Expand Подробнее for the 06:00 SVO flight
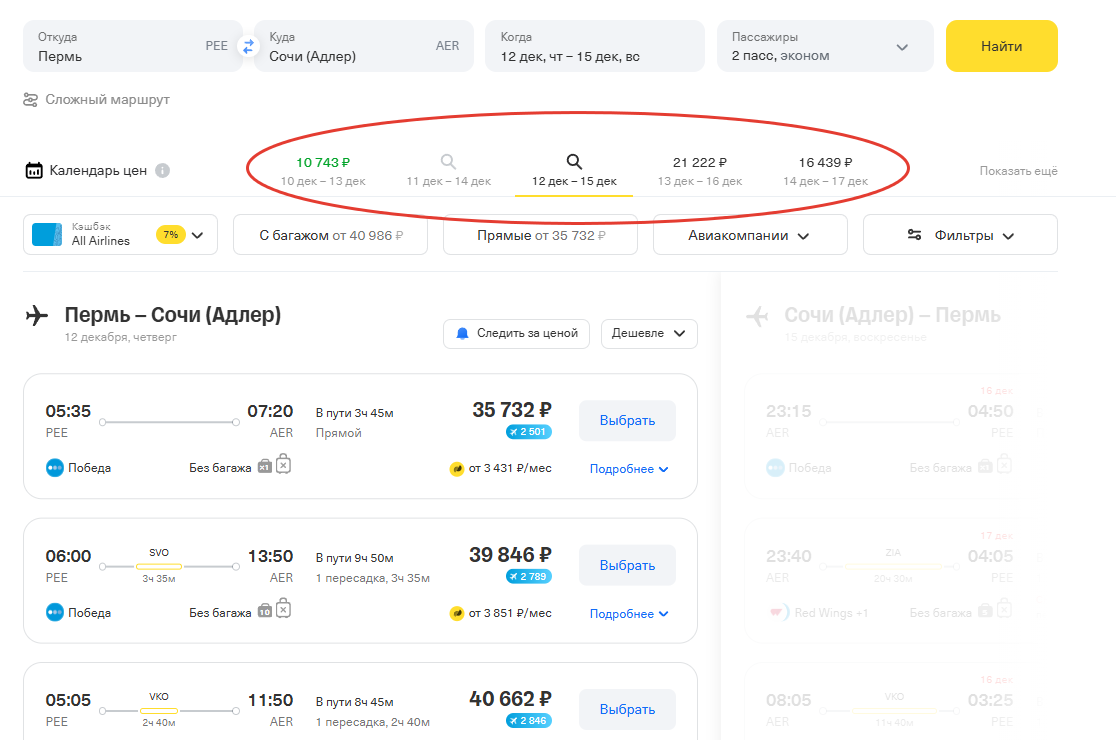Image resolution: width=1116 pixels, height=740 pixels. pos(628,614)
